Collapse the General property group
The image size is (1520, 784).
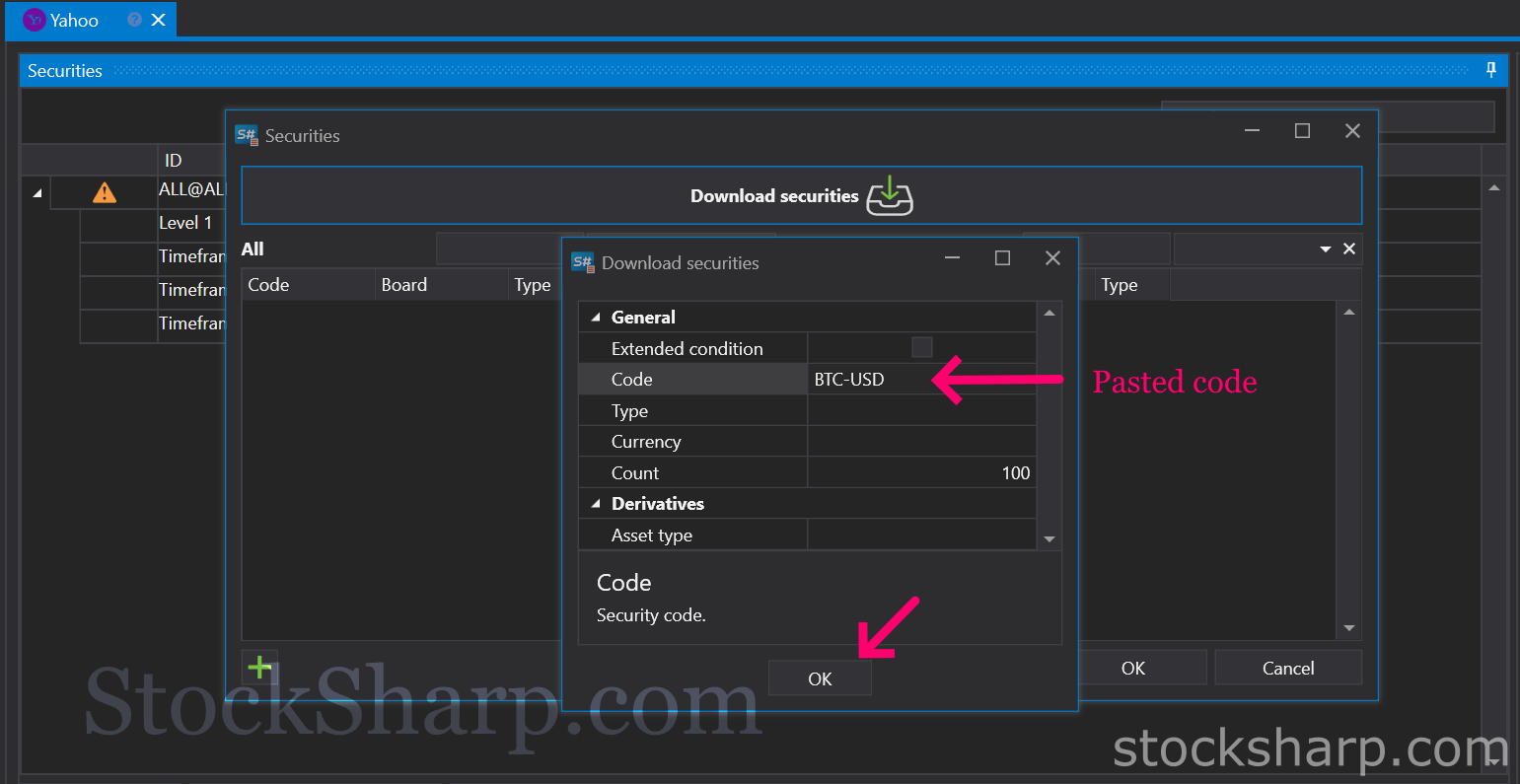[596, 318]
